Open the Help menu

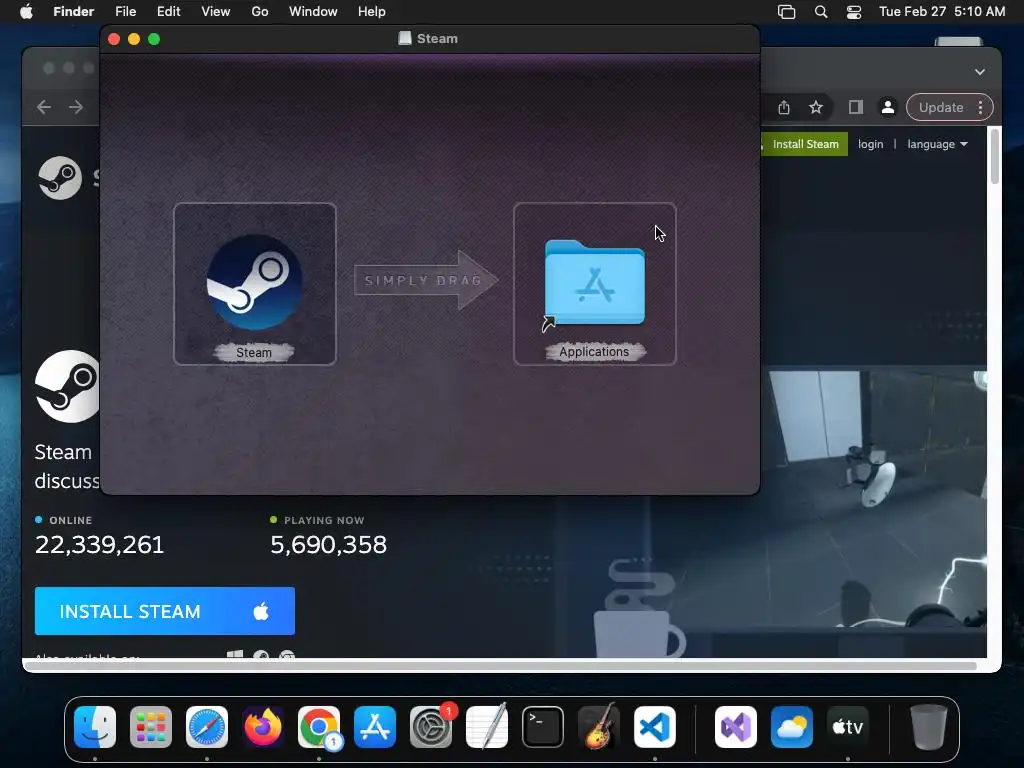point(372,12)
